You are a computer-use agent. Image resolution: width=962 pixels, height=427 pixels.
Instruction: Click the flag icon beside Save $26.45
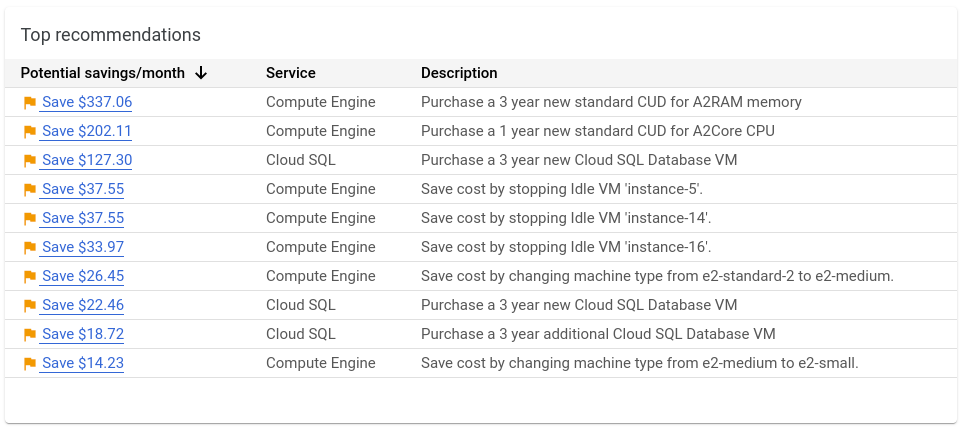point(29,276)
